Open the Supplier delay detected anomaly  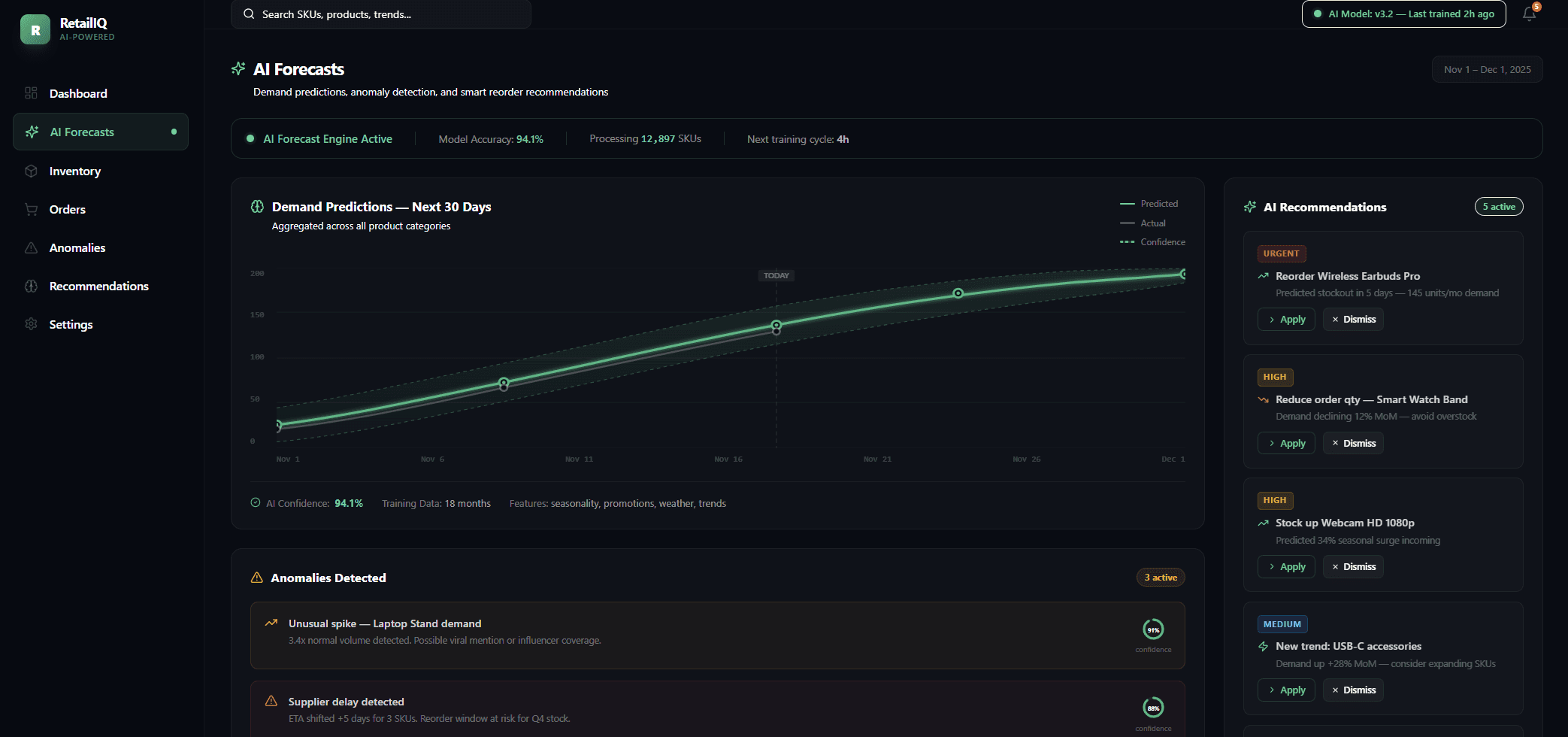pos(717,709)
